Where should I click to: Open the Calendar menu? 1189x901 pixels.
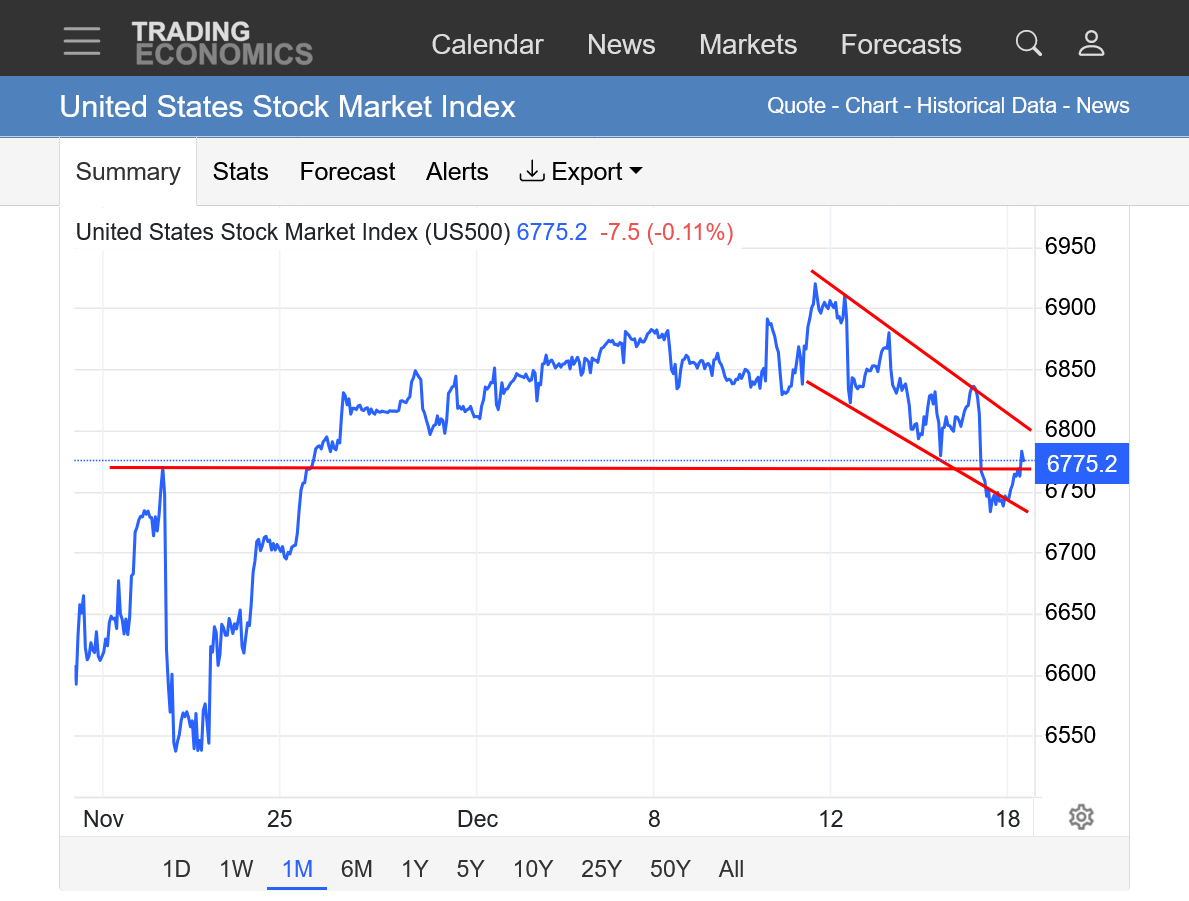click(487, 45)
